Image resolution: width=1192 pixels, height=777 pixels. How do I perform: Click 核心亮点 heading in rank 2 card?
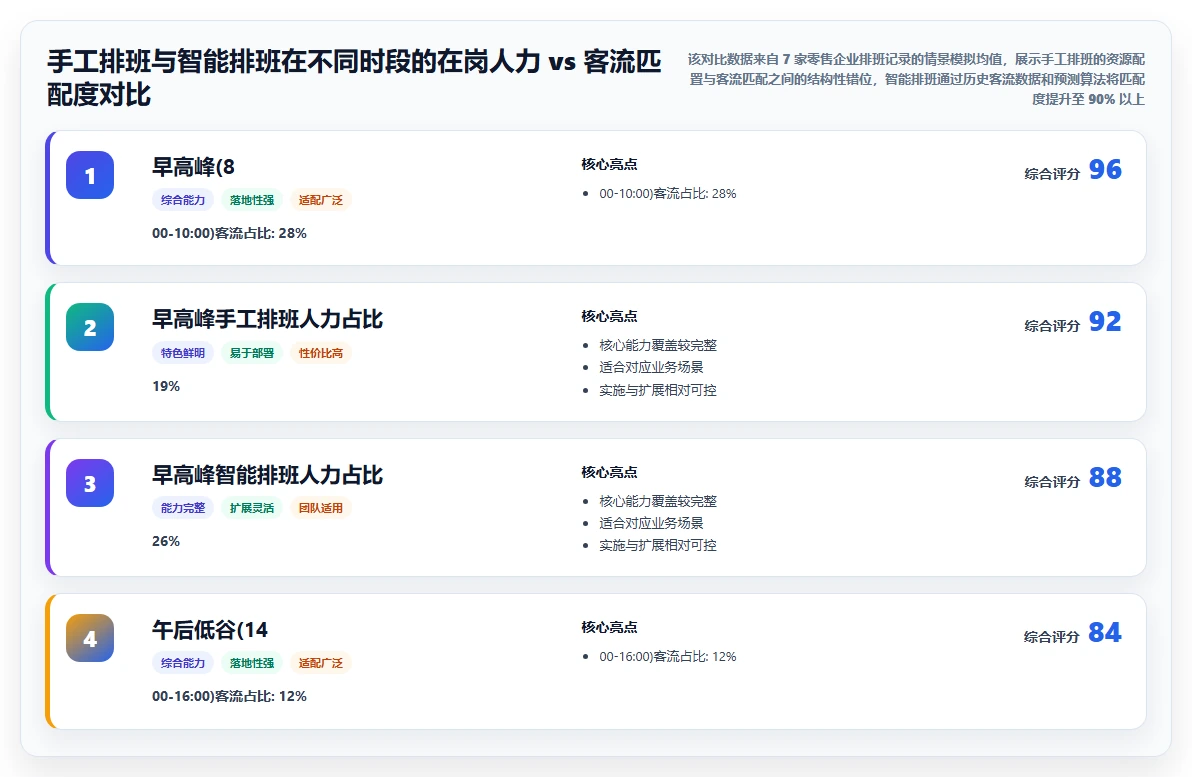click(x=609, y=316)
